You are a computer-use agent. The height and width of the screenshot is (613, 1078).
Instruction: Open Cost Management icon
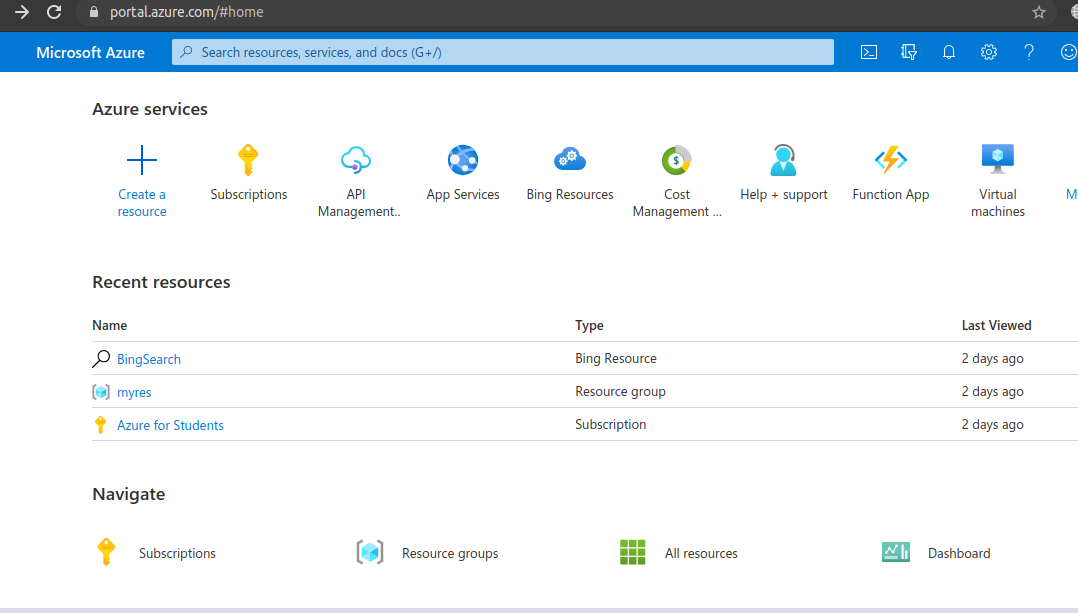676,160
